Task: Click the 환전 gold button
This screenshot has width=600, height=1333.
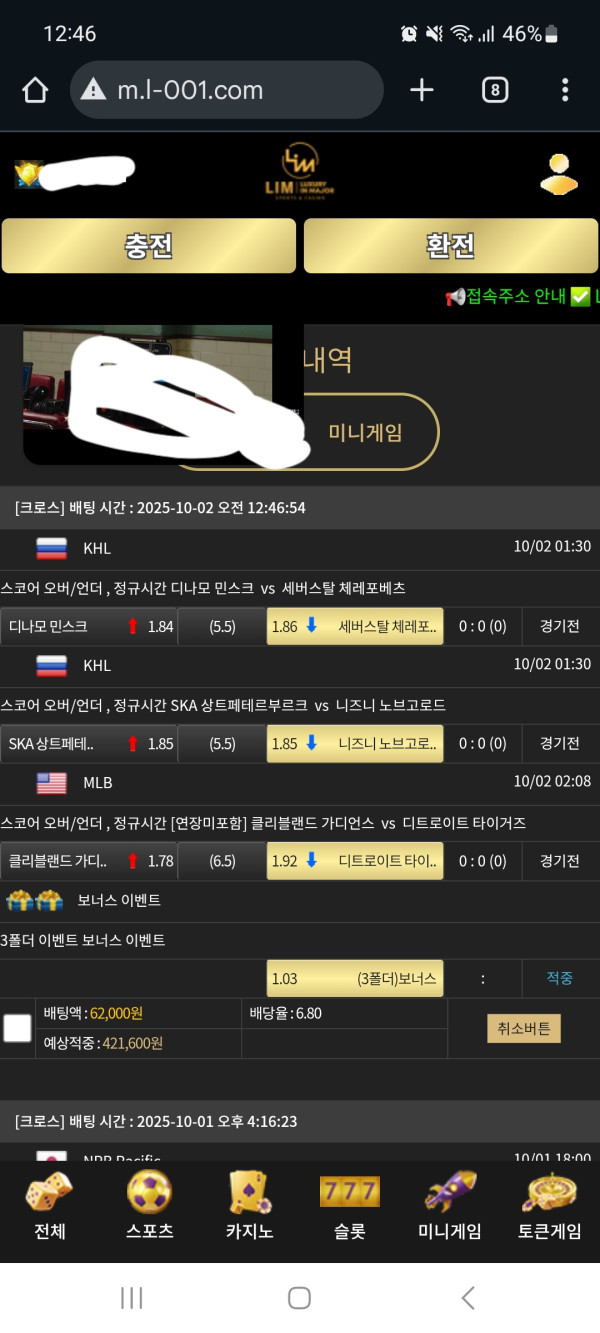Action: coord(451,246)
